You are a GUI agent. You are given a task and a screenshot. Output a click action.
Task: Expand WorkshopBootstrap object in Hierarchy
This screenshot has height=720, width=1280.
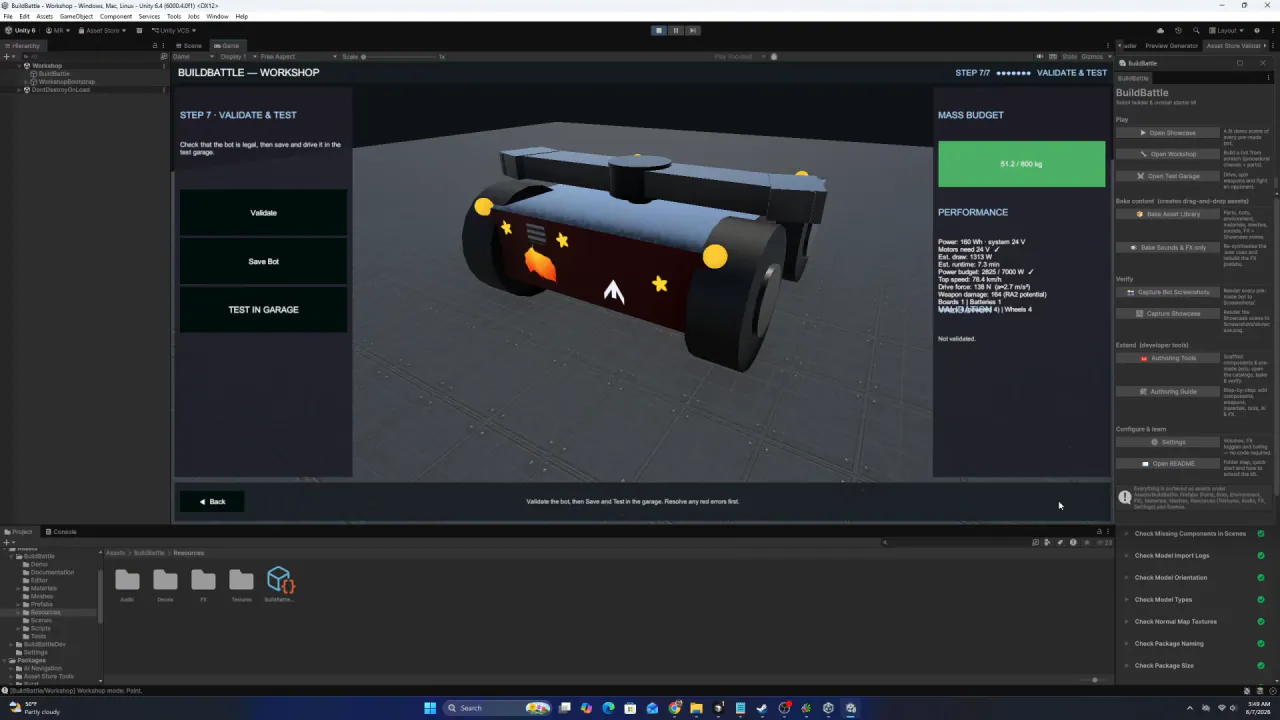[x=27, y=82]
